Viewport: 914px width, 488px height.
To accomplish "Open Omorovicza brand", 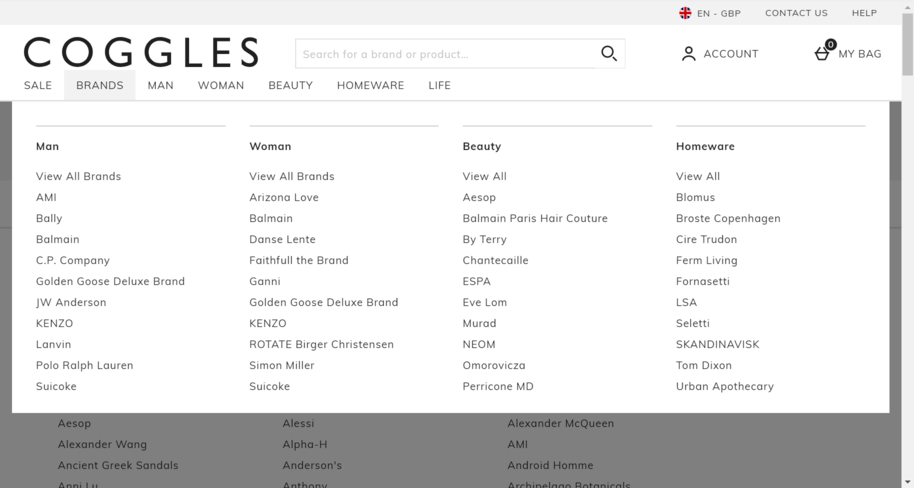I will coord(494,365).
